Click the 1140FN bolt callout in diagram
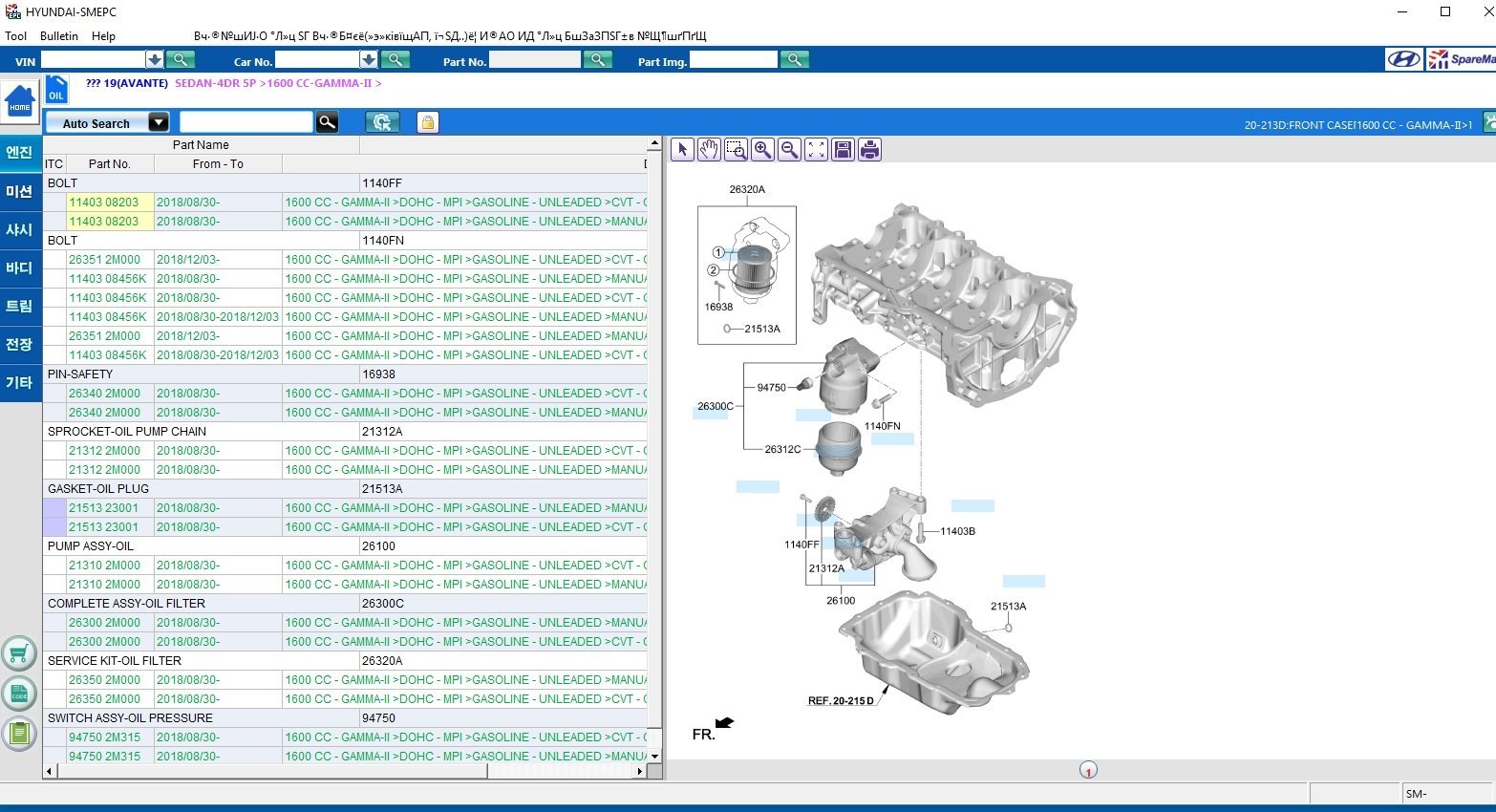The width and height of the screenshot is (1496, 812). [x=882, y=426]
